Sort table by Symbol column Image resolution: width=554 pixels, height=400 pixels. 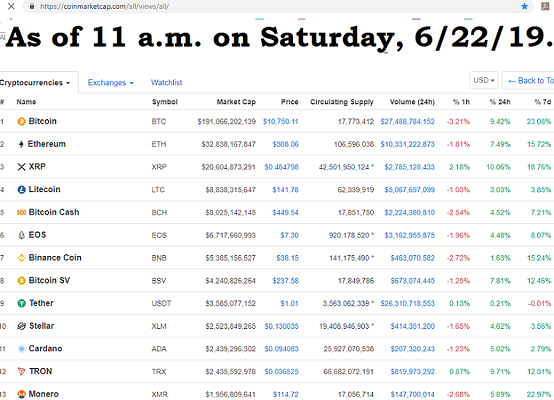pyautogui.click(x=165, y=102)
